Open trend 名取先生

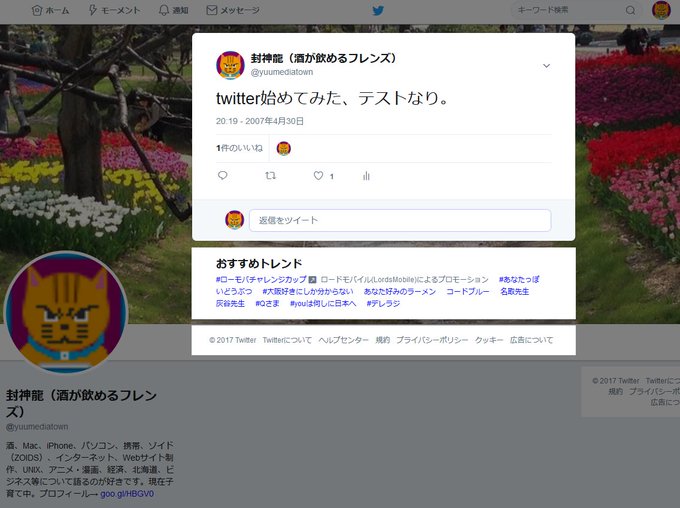[514, 292]
